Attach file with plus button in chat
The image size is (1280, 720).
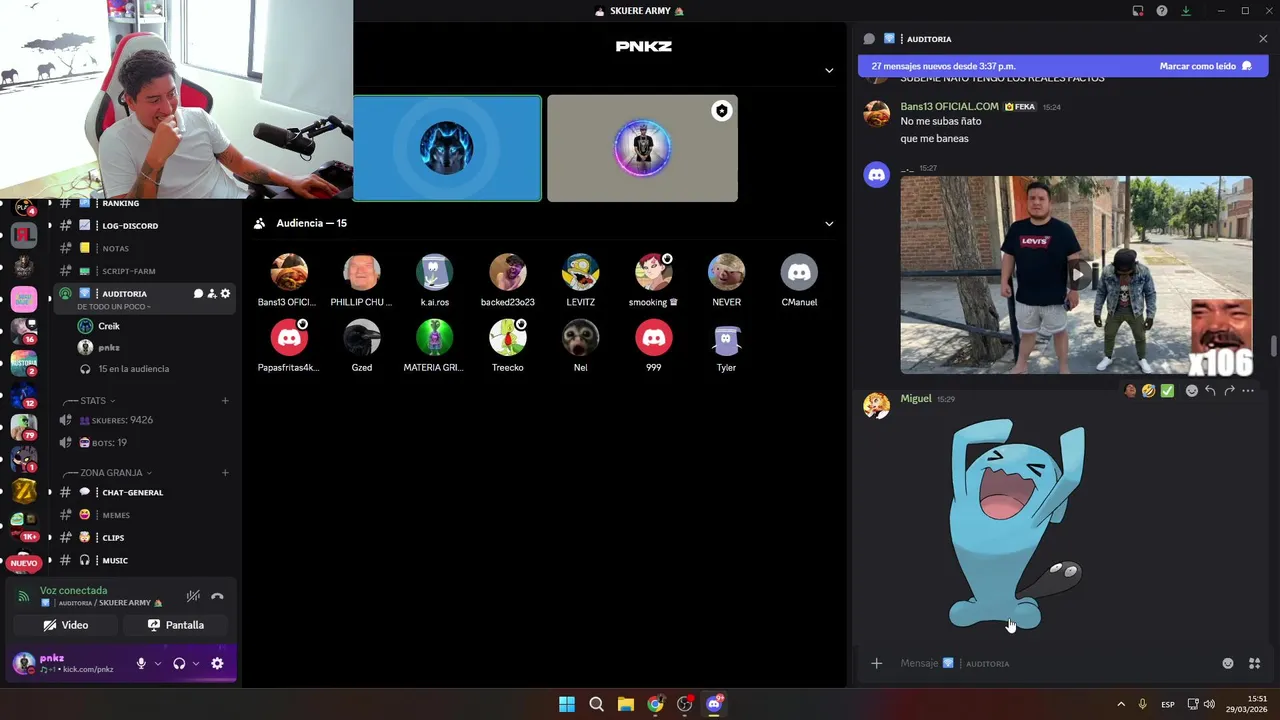click(x=877, y=663)
